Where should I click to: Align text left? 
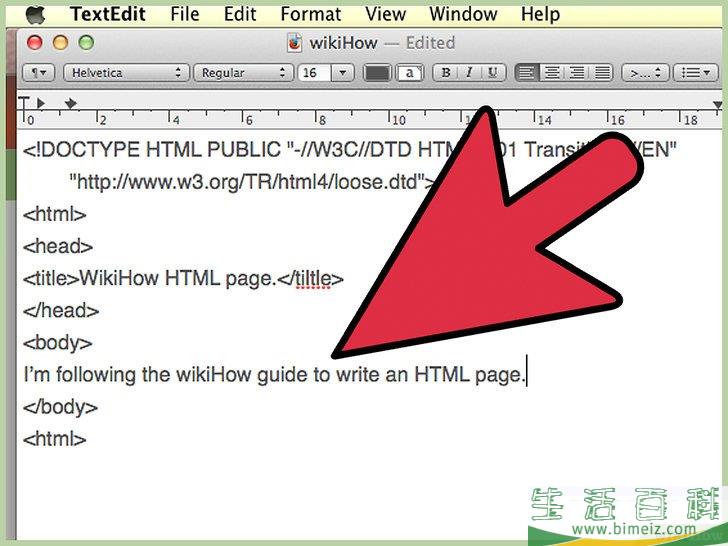(526, 73)
